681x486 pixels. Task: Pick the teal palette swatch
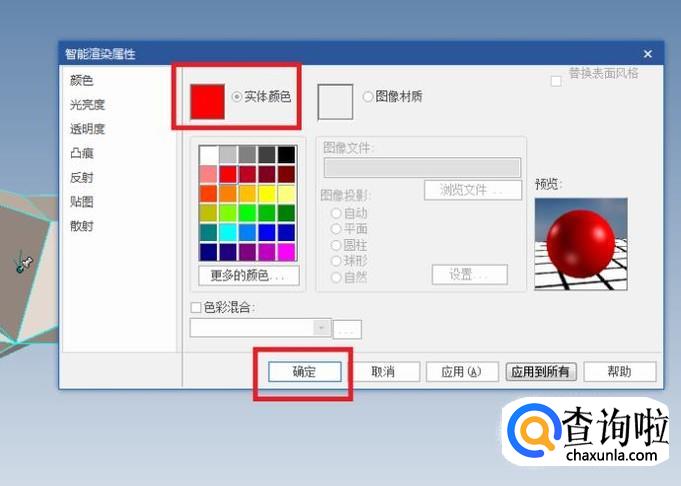pyautogui.click(x=208, y=233)
